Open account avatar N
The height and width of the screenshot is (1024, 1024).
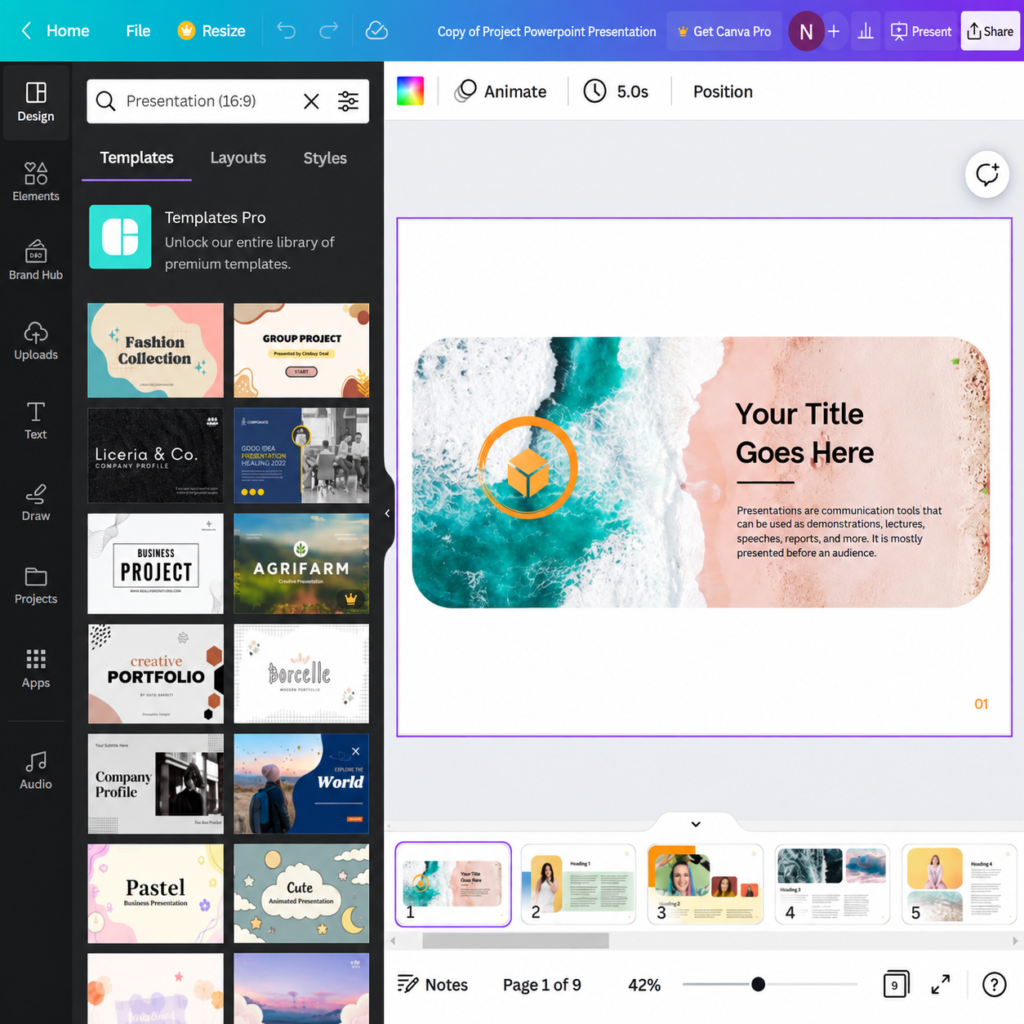coord(806,31)
